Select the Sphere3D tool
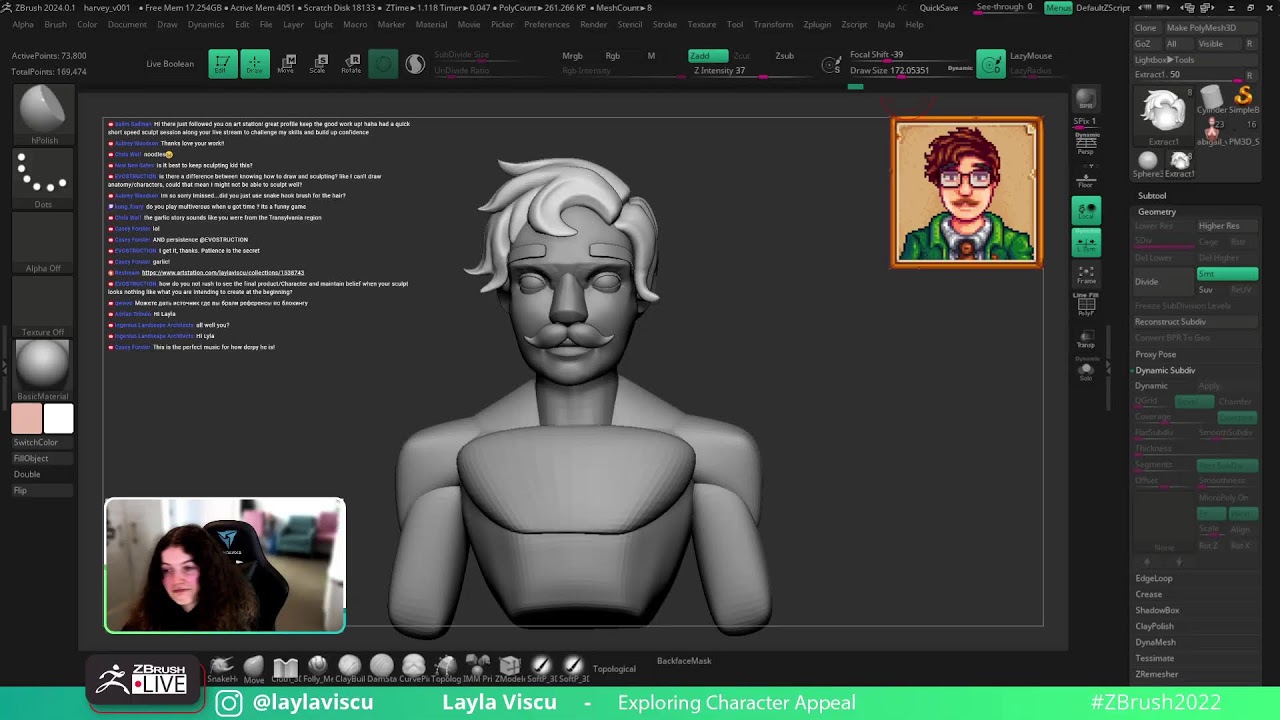Screen dimensions: 1280x720 point(1148,162)
